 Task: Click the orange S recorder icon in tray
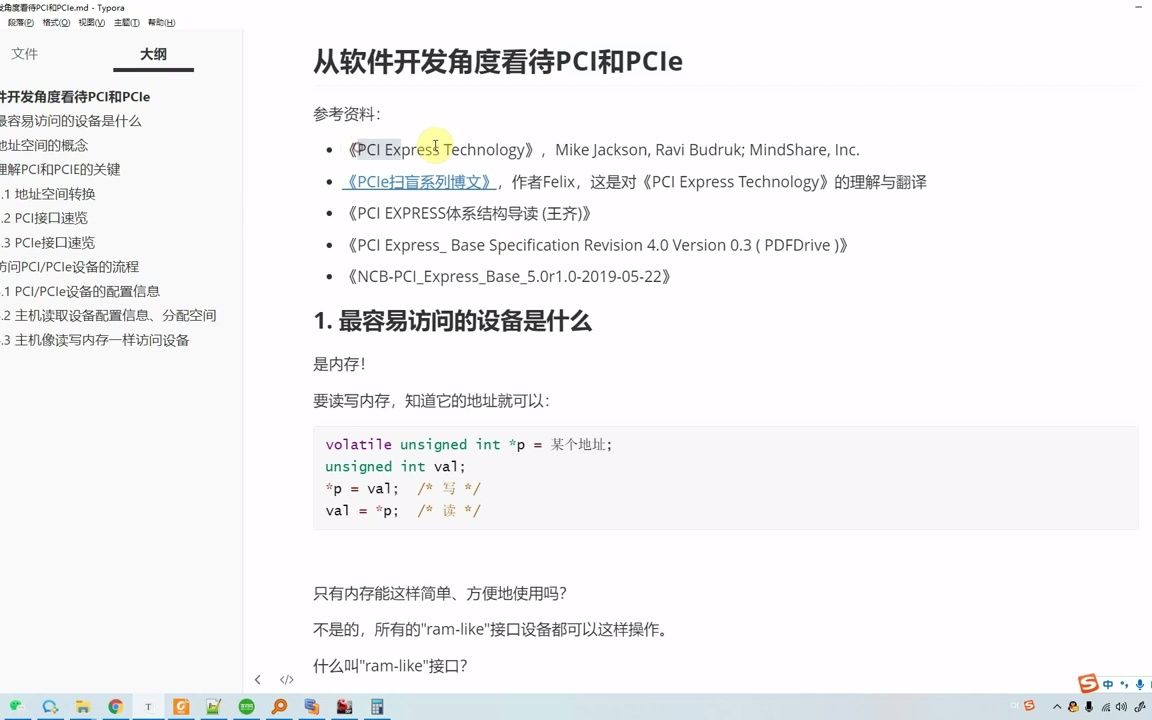(1030, 706)
